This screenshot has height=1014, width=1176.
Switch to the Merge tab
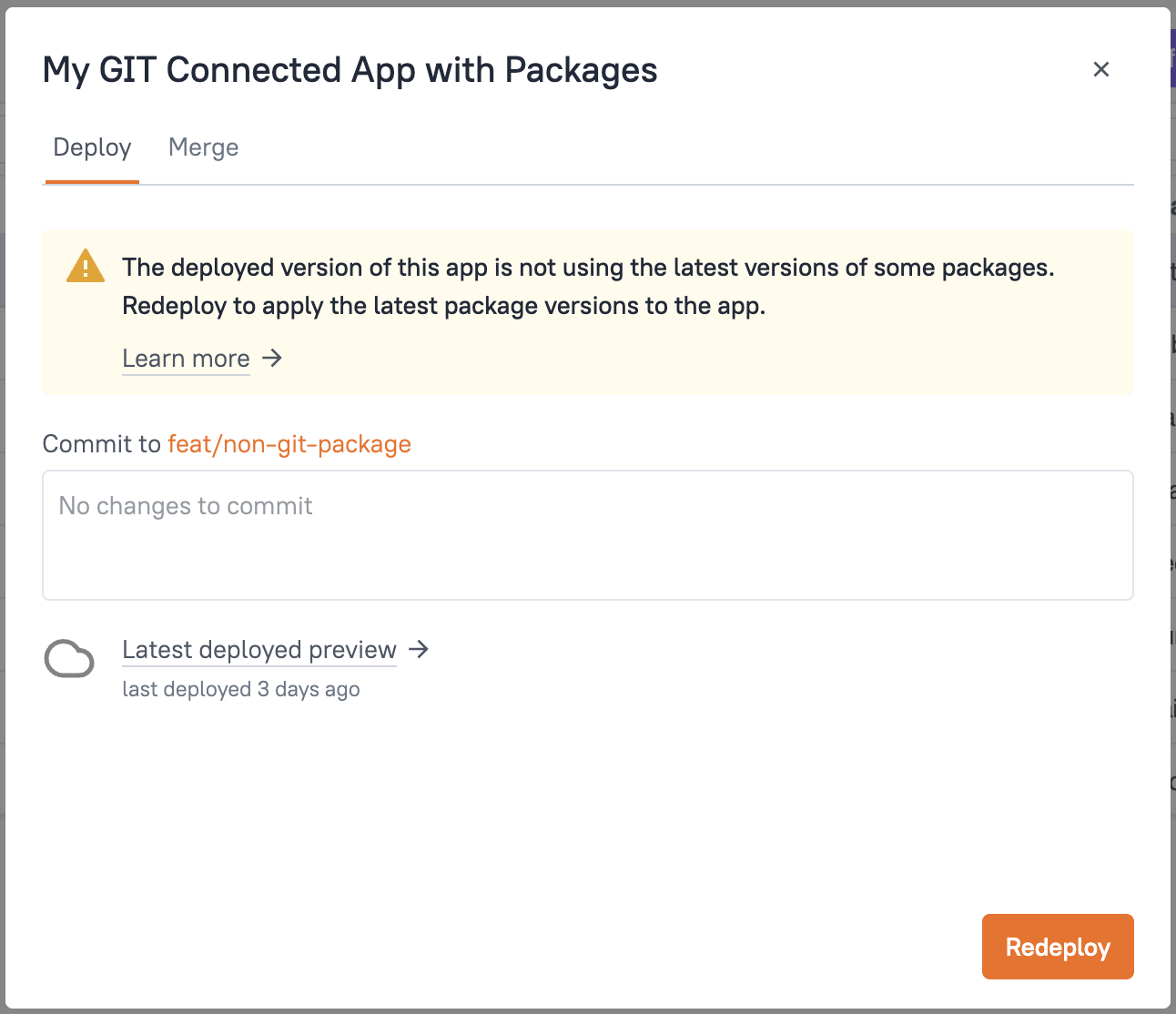click(x=203, y=147)
